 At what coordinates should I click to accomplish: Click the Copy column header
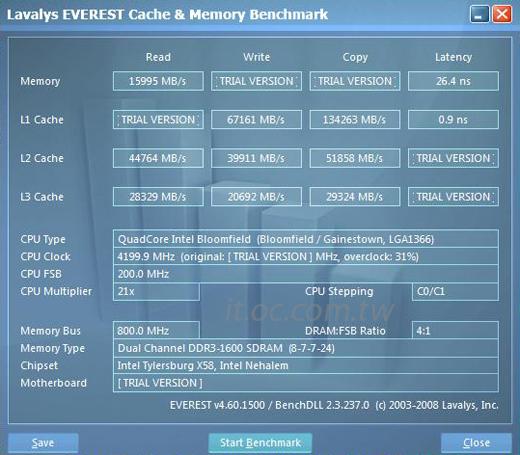click(355, 57)
